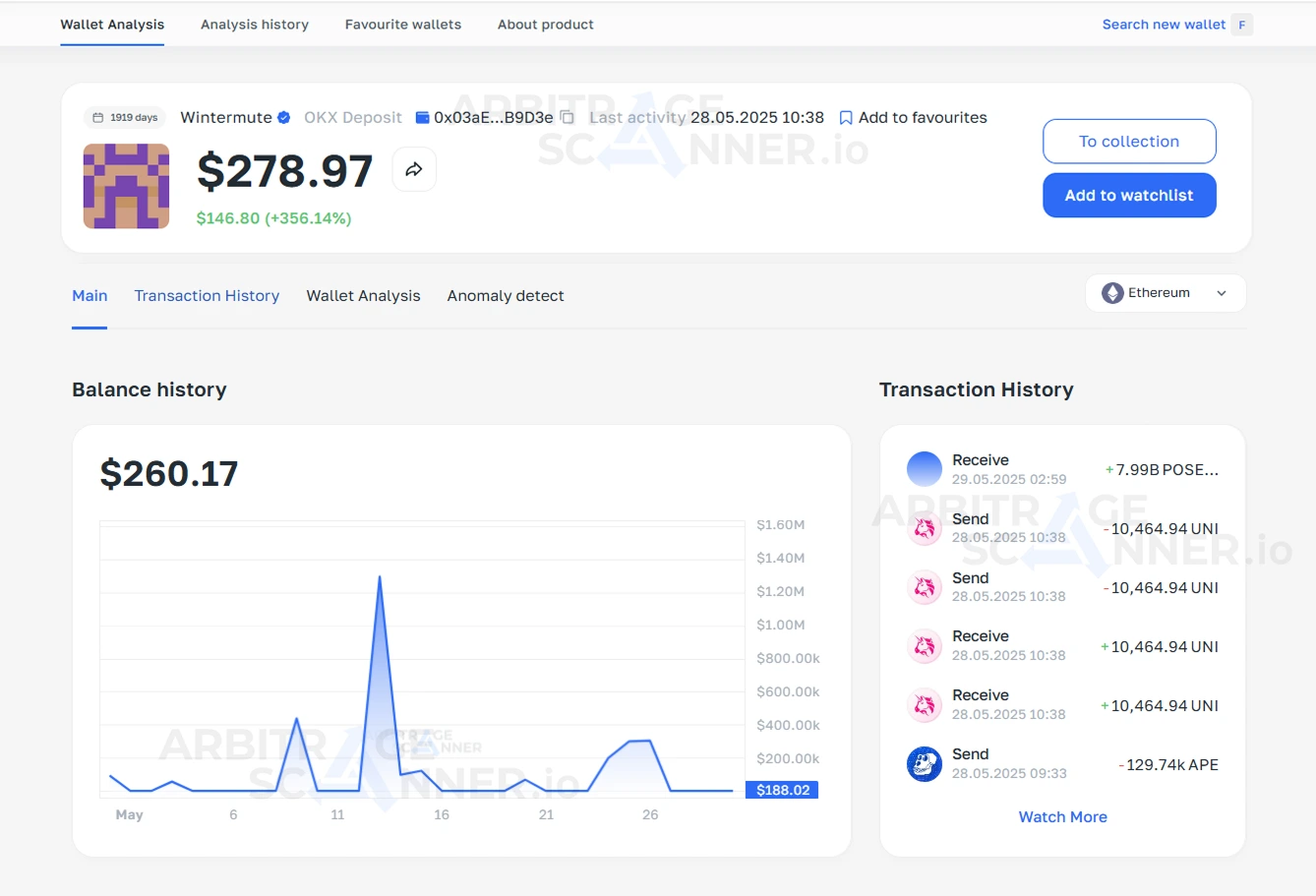
Task: Click the 29.05.2025 02:59 timestamp
Action: (x=1009, y=479)
